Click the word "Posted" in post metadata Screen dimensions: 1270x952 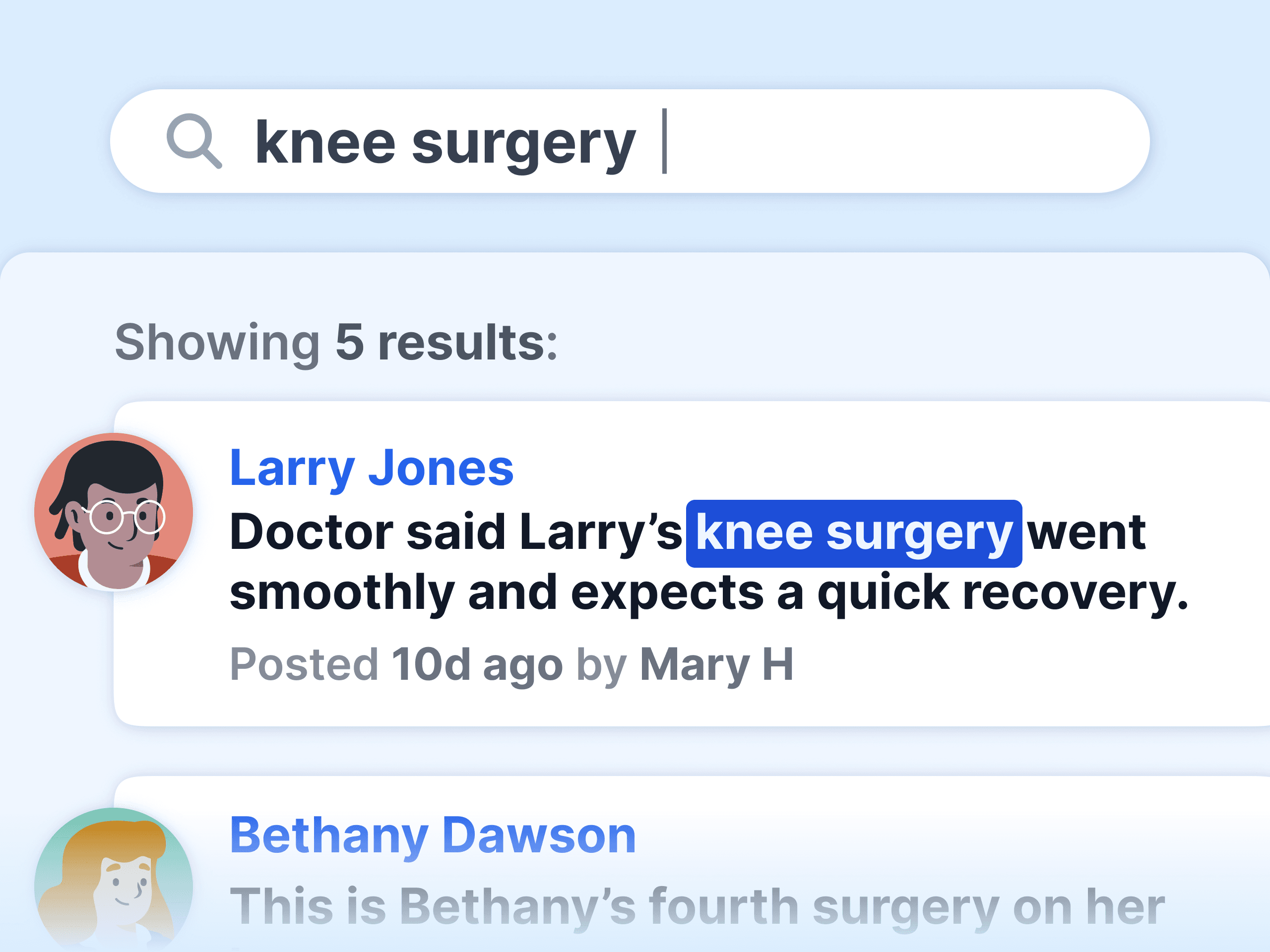304,664
